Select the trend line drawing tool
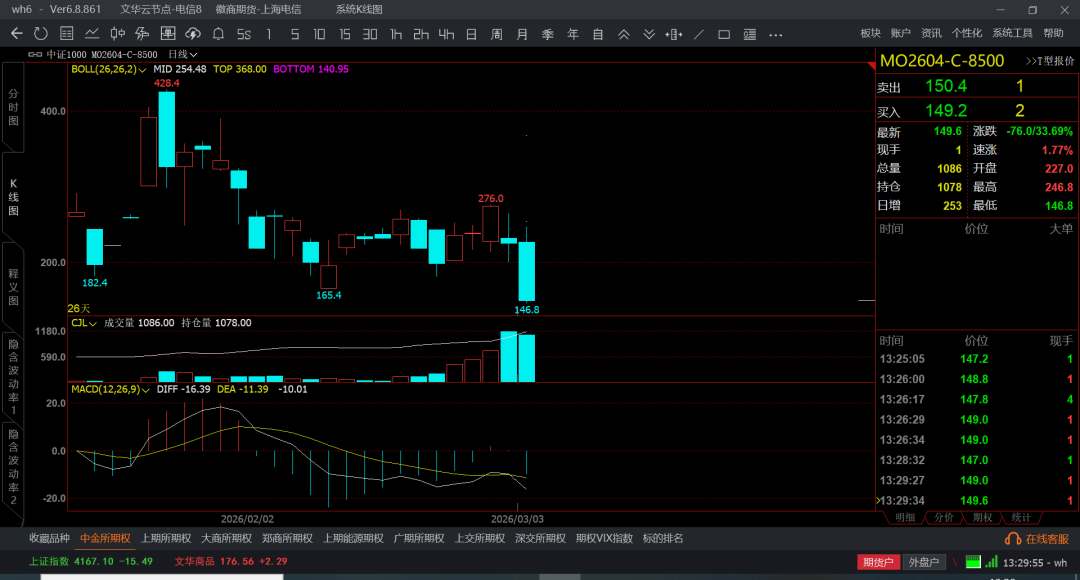Viewport: 1080px width, 580px height. (x=699, y=34)
